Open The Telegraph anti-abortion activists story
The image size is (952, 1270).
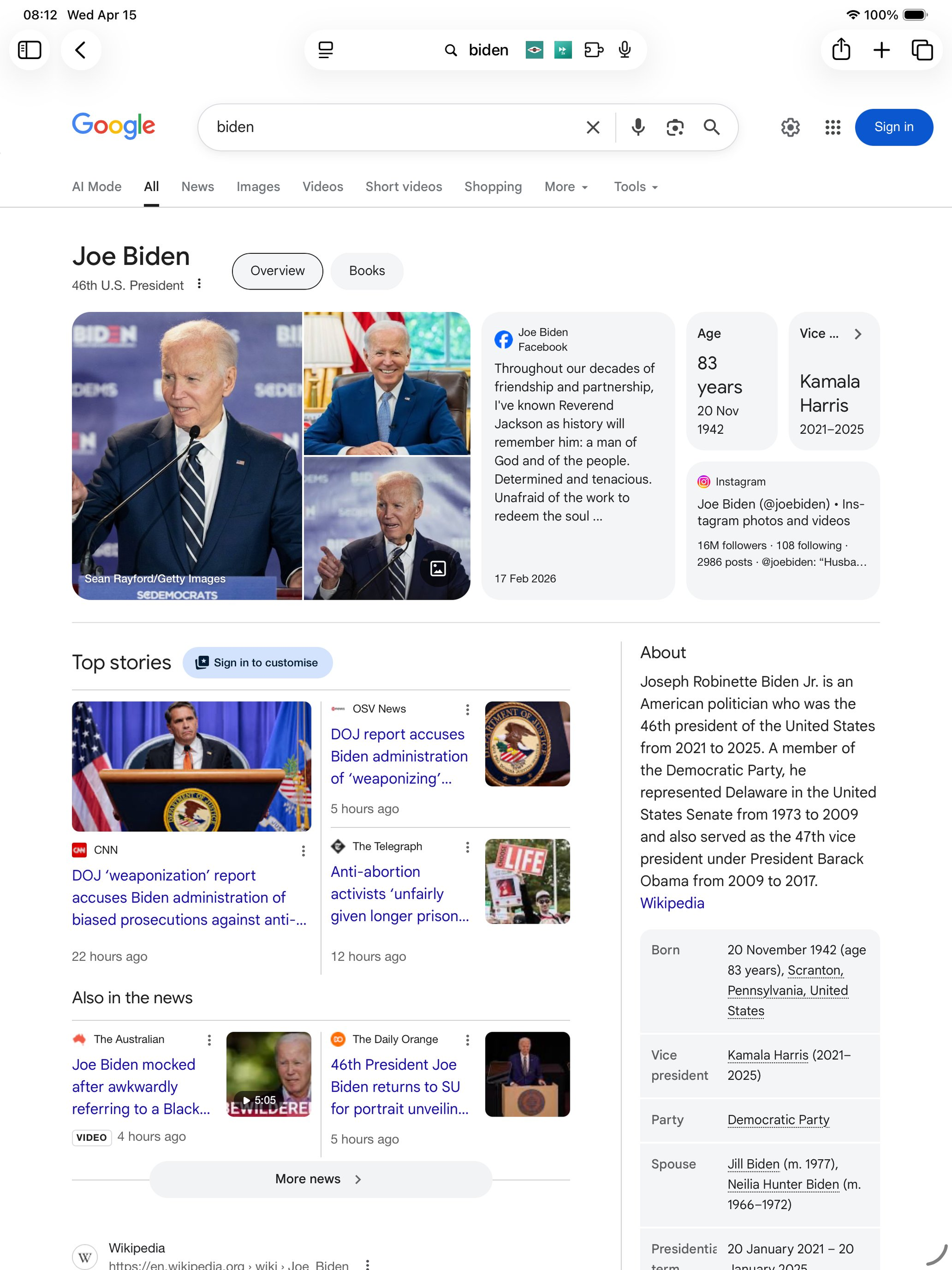pyautogui.click(x=400, y=894)
